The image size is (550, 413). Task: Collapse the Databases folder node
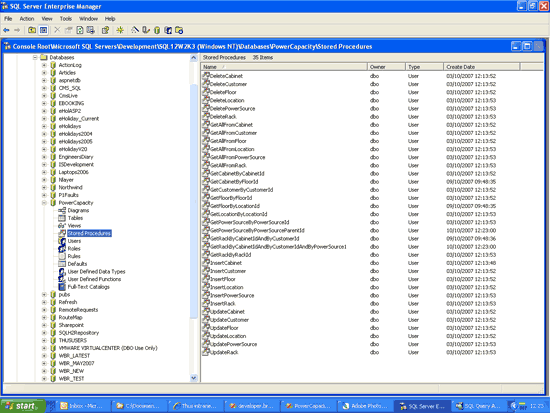tap(35, 57)
